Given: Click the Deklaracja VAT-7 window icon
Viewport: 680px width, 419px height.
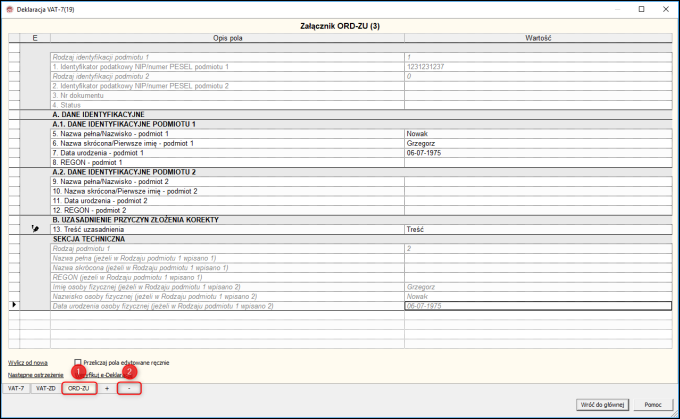Looking at the screenshot, I should [10, 9].
